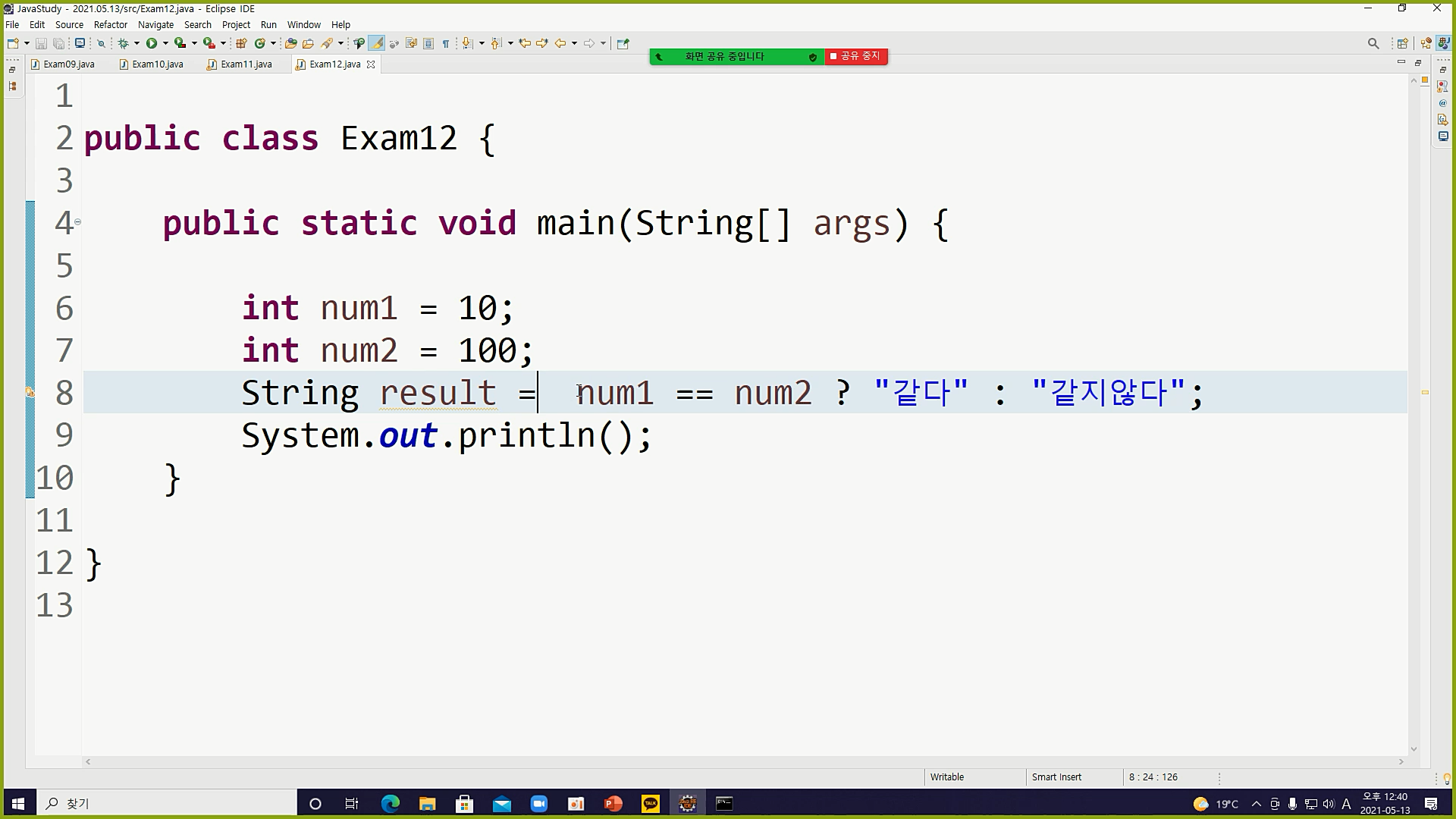Collapse the main method fold marker
Viewport: 1456px width, 819px height.
(77, 222)
